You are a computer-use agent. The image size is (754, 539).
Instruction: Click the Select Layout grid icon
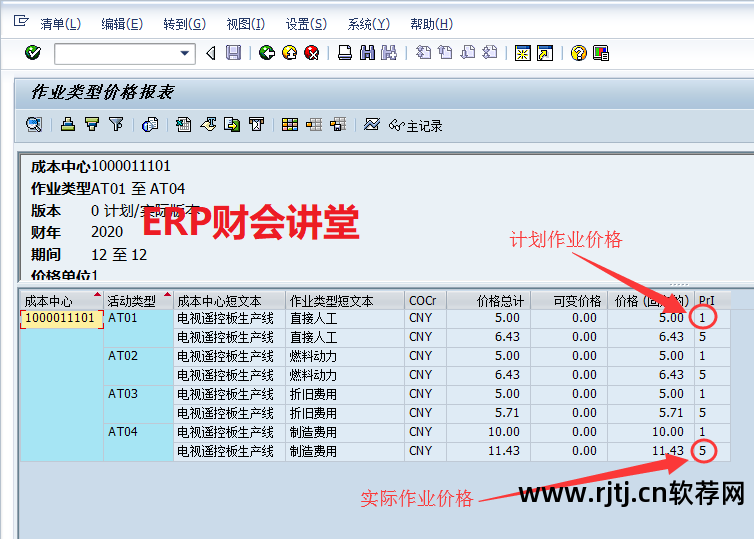[x=314, y=125]
